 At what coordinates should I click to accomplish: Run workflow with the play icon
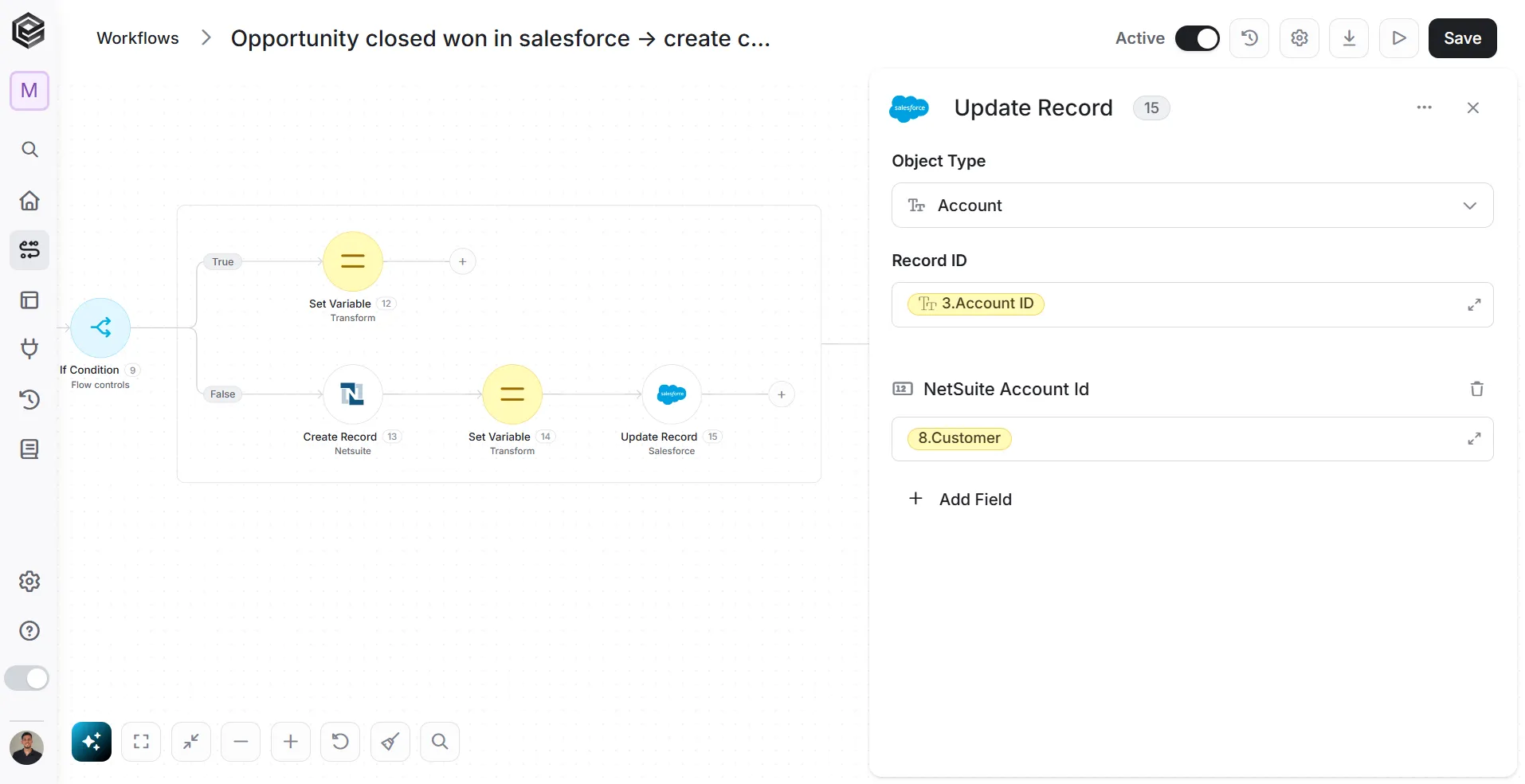[1399, 38]
